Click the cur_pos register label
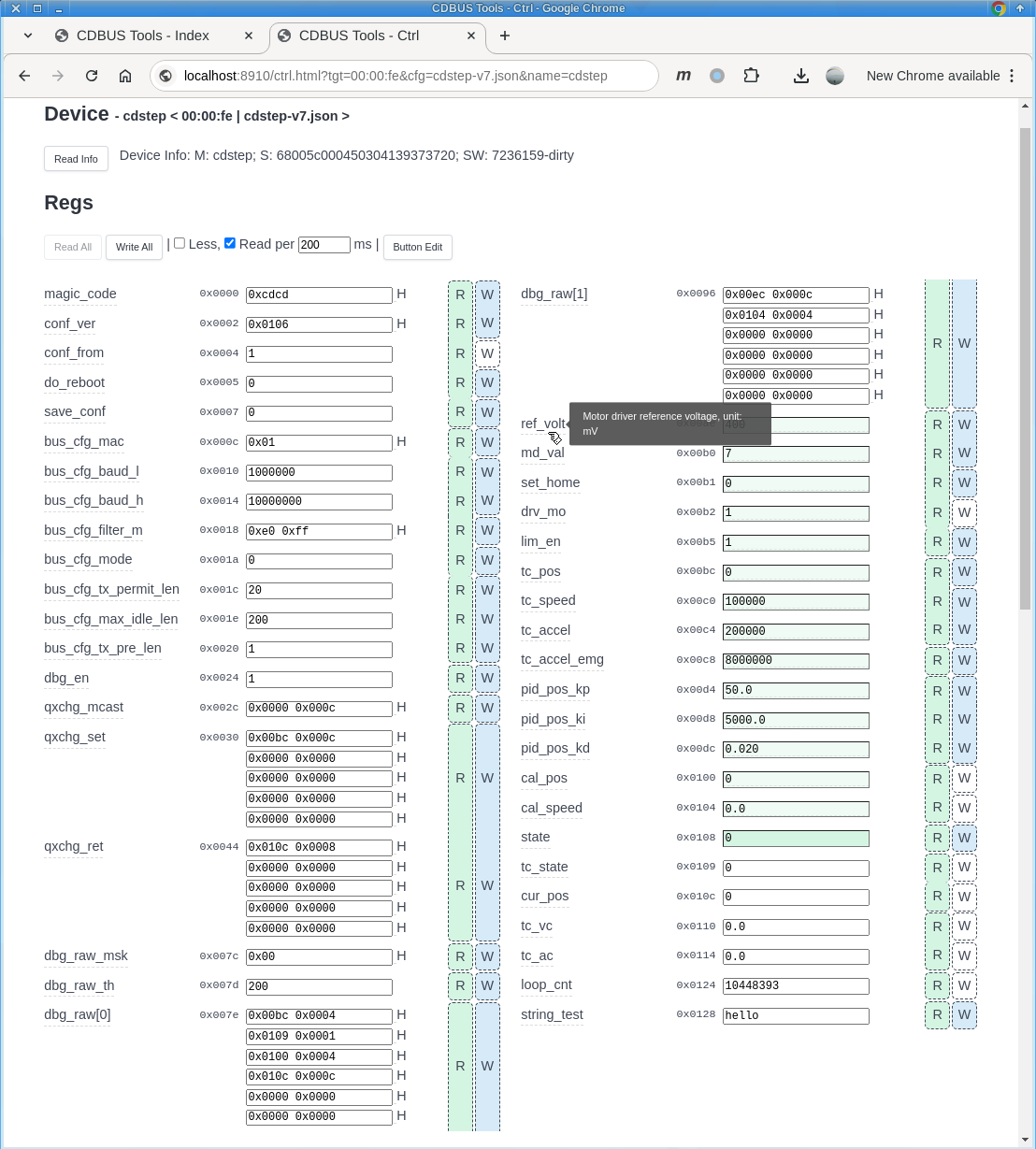This screenshot has width=1036, height=1149. click(x=544, y=896)
